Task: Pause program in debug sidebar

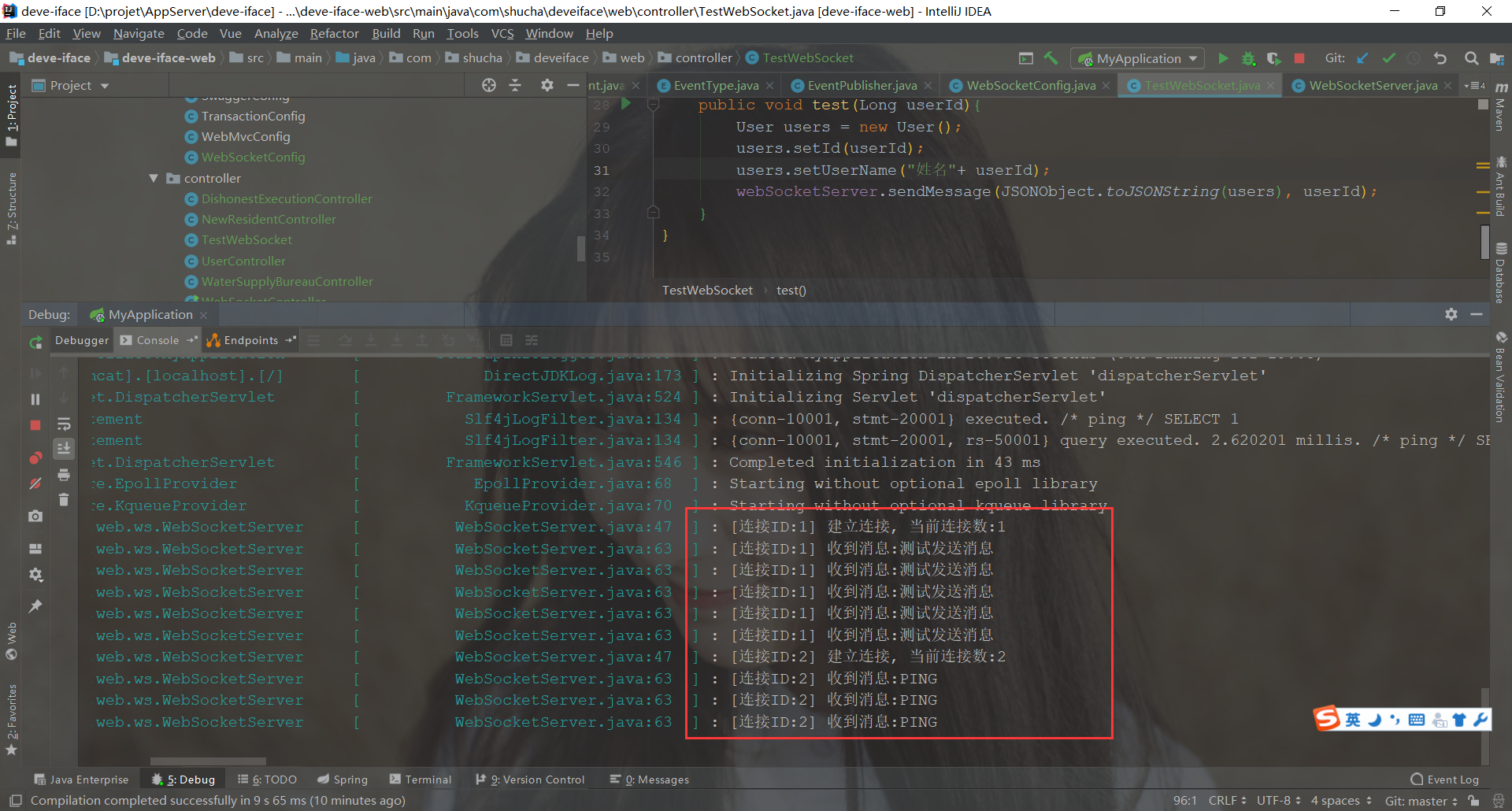Action: click(35, 399)
